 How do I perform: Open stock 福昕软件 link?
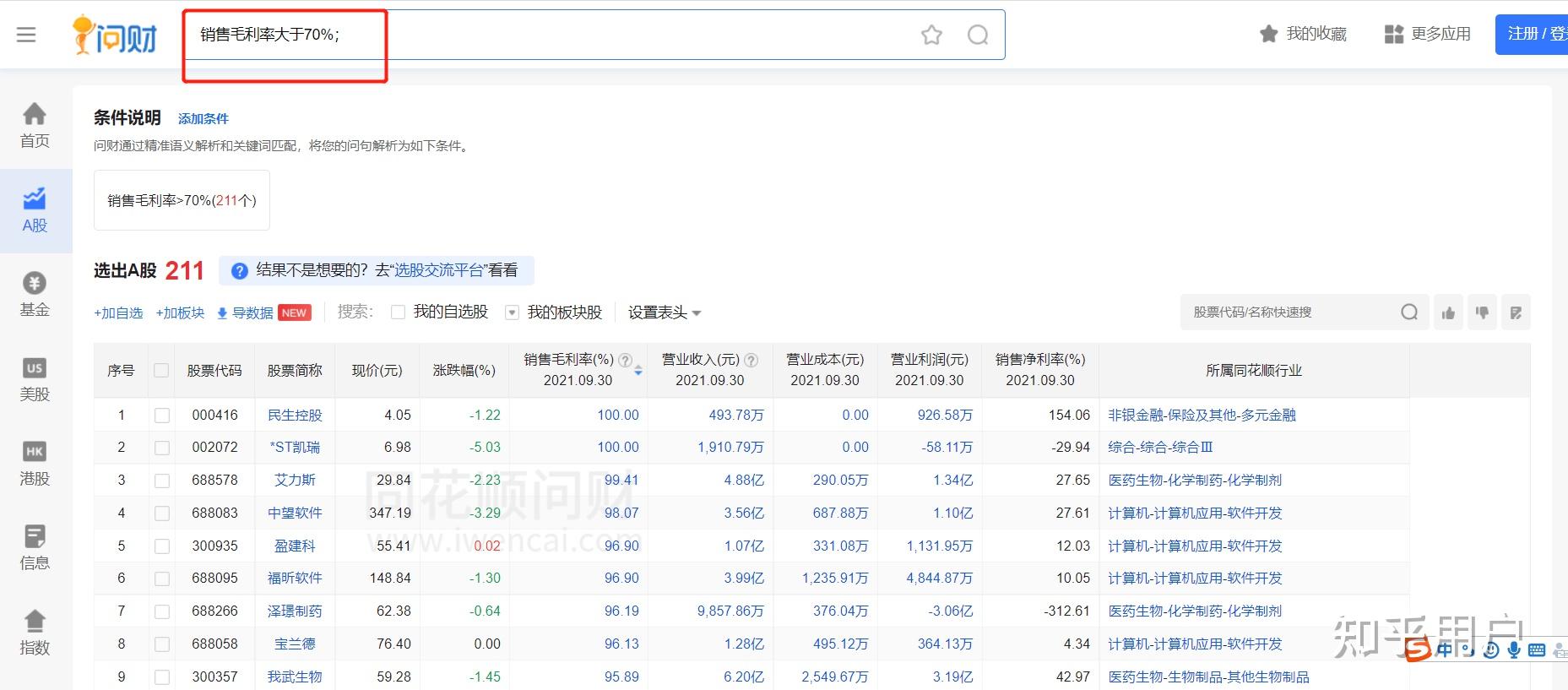(295, 579)
